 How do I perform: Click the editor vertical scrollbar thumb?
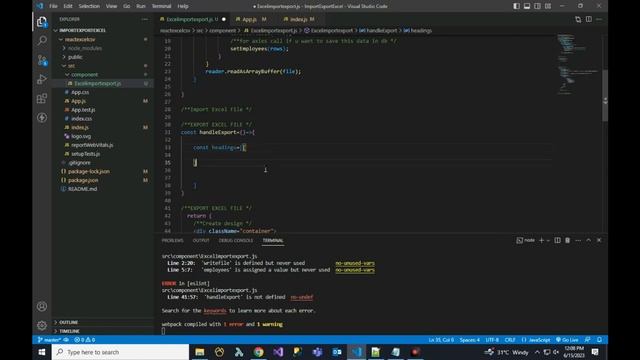coord(605,96)
